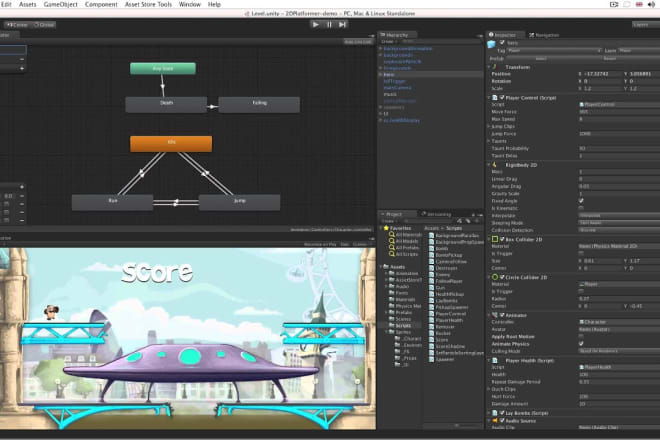Open the Asset Store Tools menu
The width and height of the screenshot is (660, 440).
click(148, 4)
